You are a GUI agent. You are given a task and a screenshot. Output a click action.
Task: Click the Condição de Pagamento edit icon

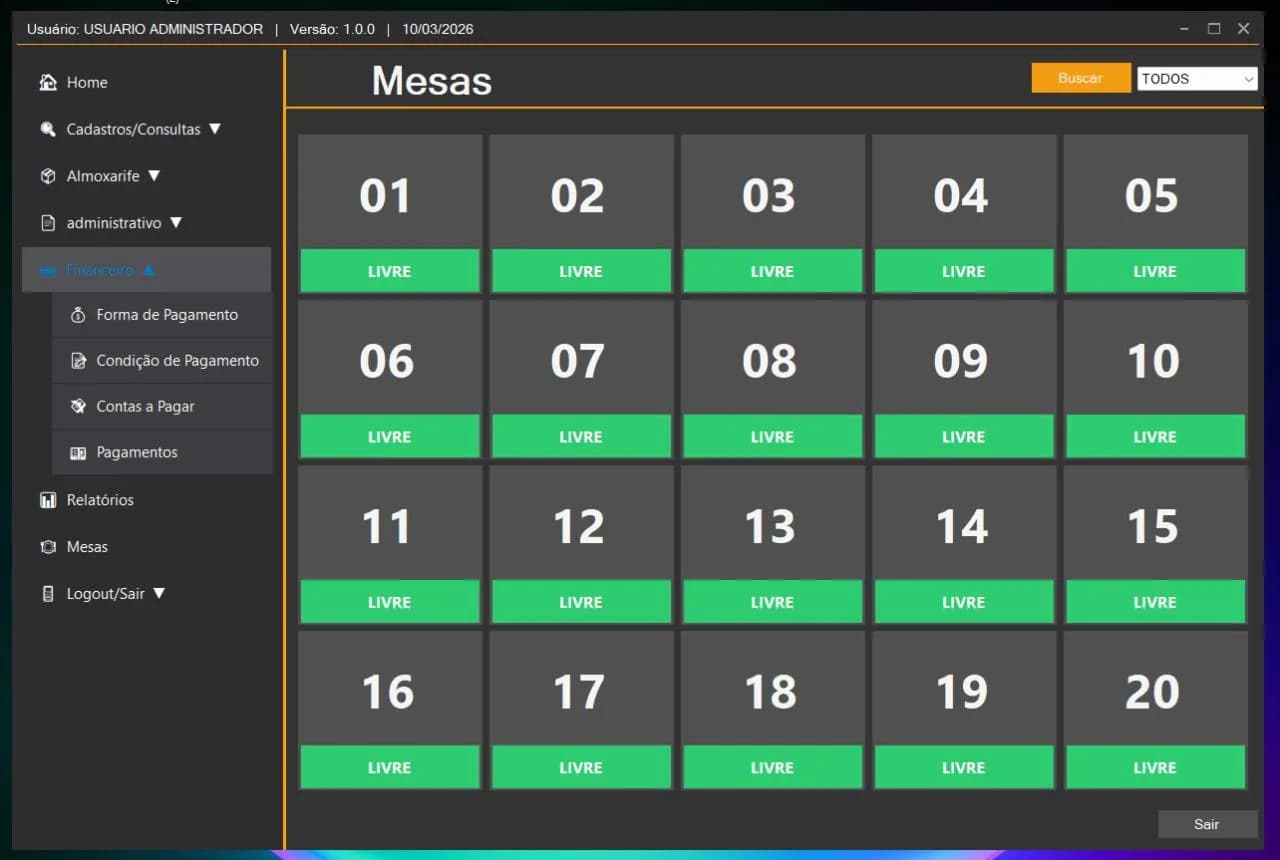78,361
